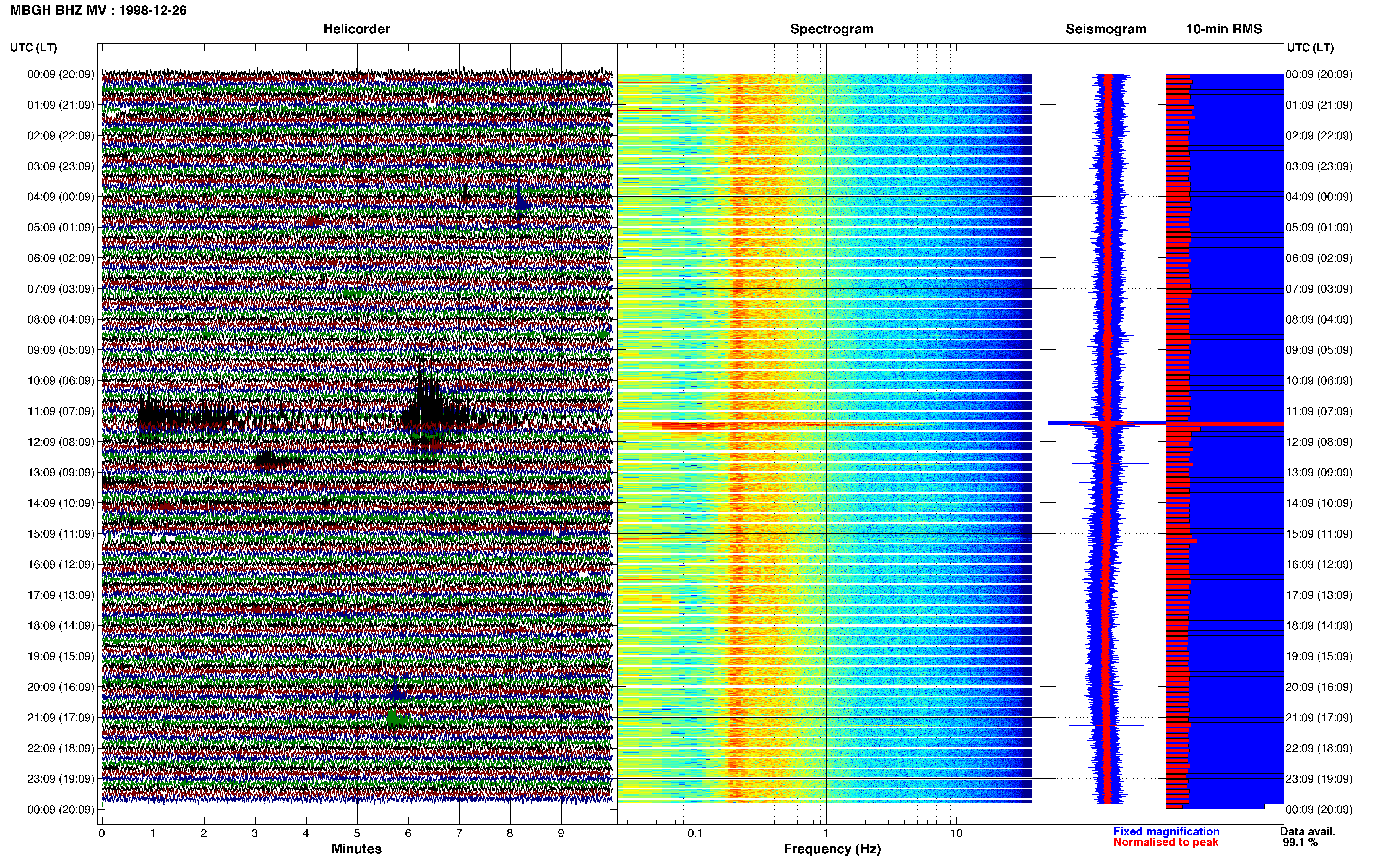Click '07:09 (03:09)' label left of Helicorder

(x=61, y=289)
